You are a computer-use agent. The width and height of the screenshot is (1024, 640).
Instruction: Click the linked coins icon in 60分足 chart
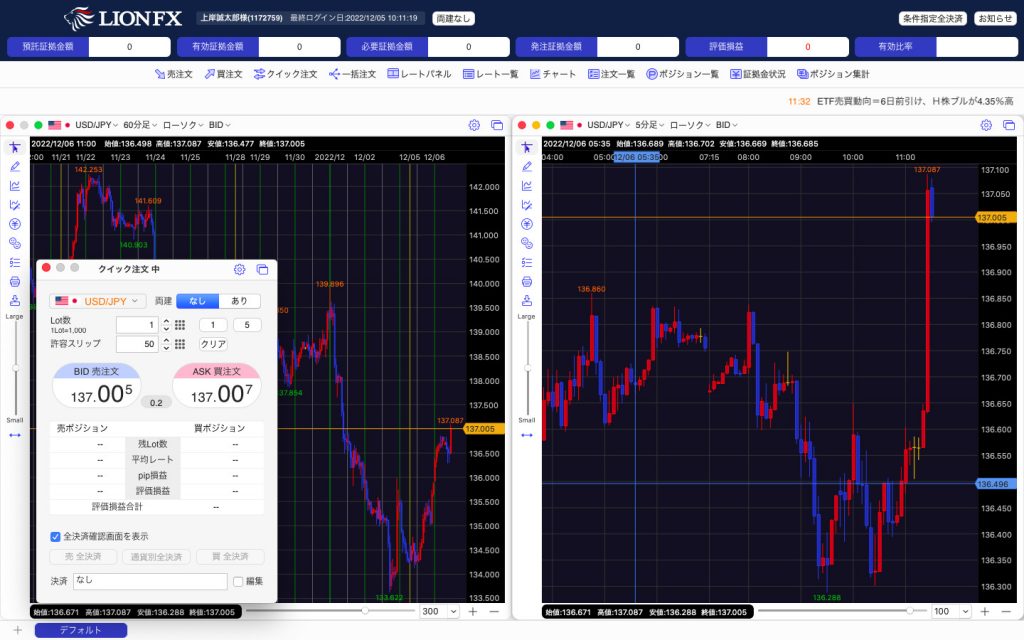pyautogui.click(x=14, y=244)
